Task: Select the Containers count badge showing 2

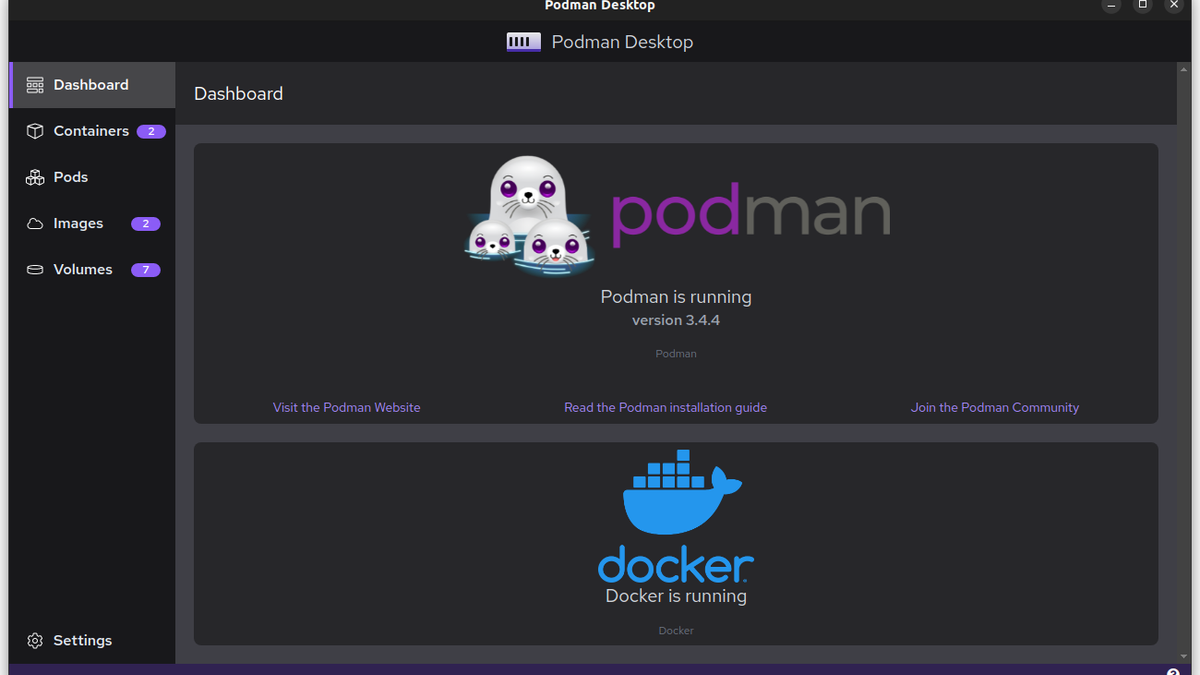Action: [151, 131]
